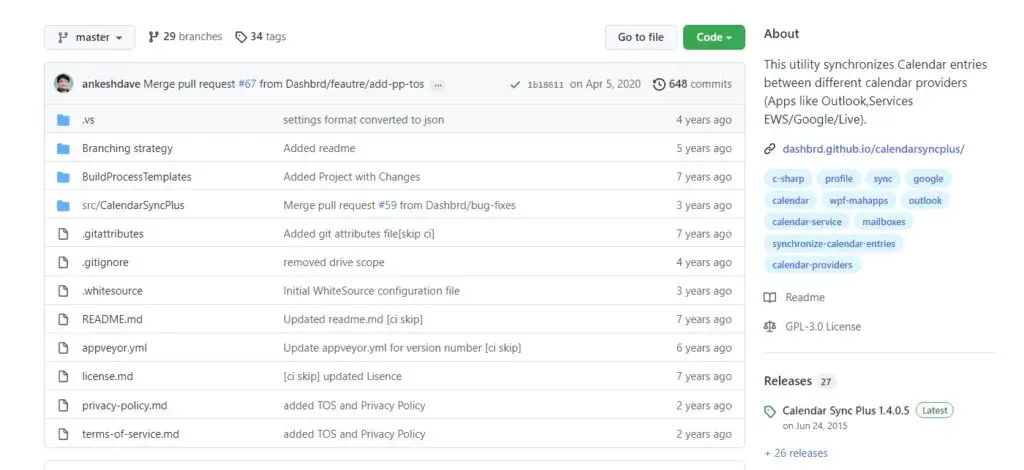Viewport: 1024px width, 470px height.
Task: Select the c-sharp topic tag
Action: point(788,179)
